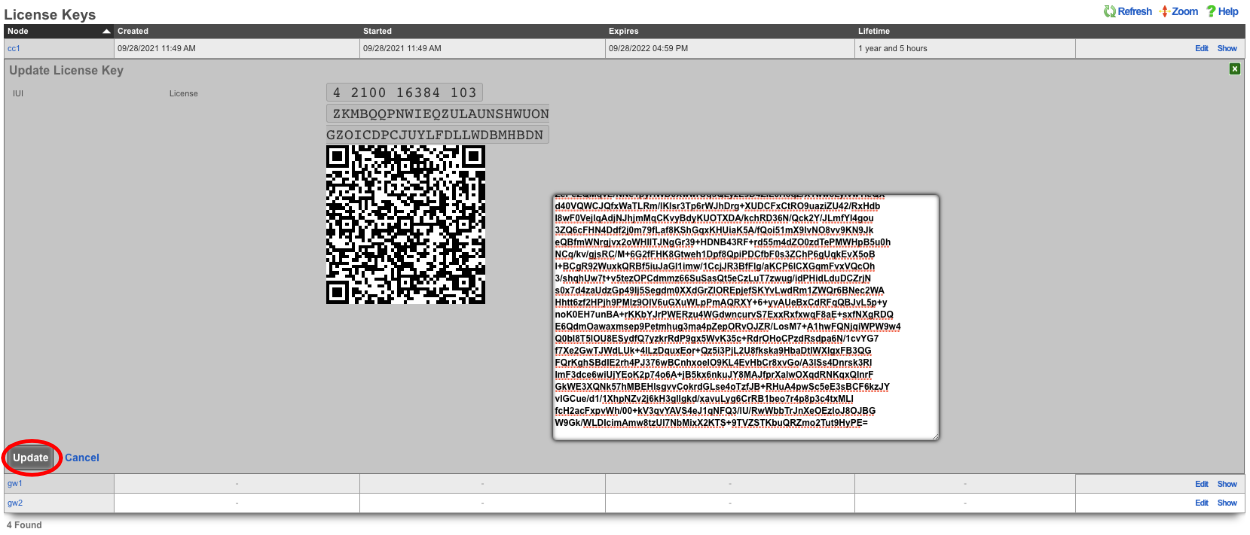Click inside the license key text area
The width and height of the screenshot is (1250, 535).
click(x=746, y=317)
